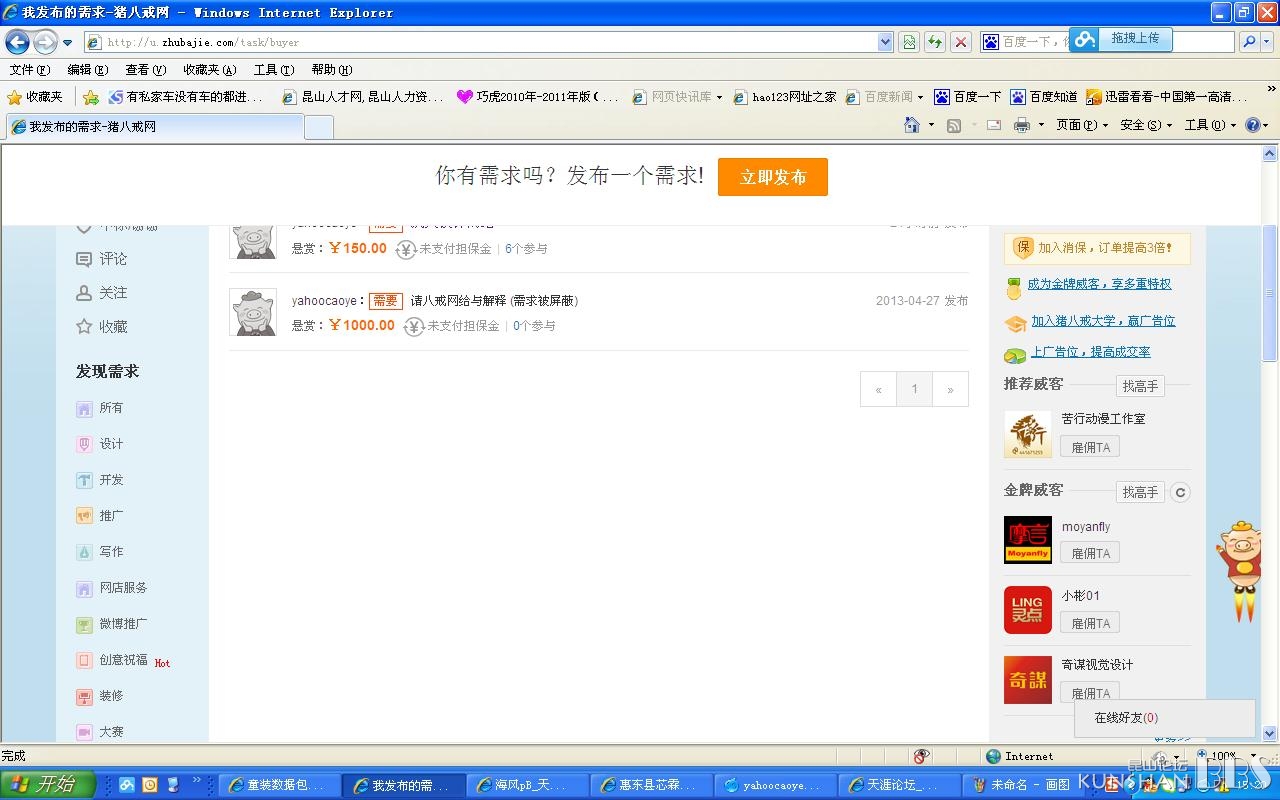The height and width of the screenshot is (800, 1280).
Task: Click the 评论 sidebar item
Action: pyautogui.click(x=102, y=259)
